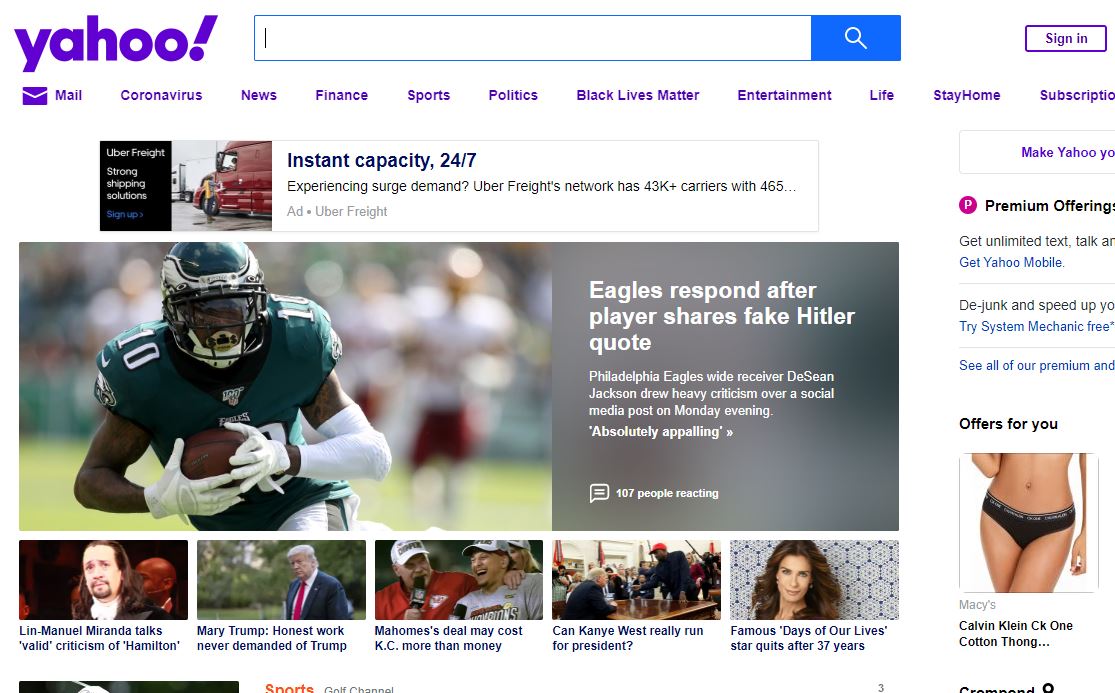
Task: Open the 'Days of Our Lives' star thumbnail
Action: pyautogui.click(x=814, y=580)
